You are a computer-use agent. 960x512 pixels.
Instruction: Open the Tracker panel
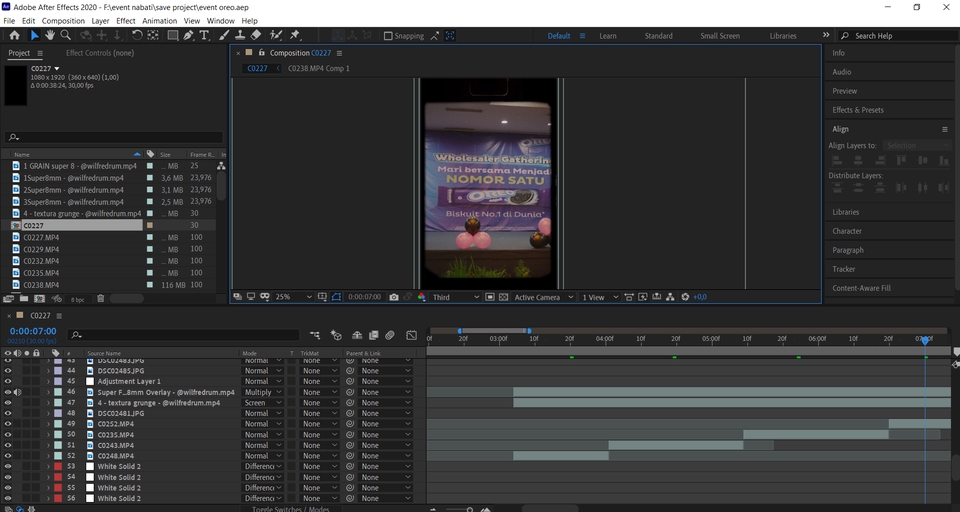843,269
